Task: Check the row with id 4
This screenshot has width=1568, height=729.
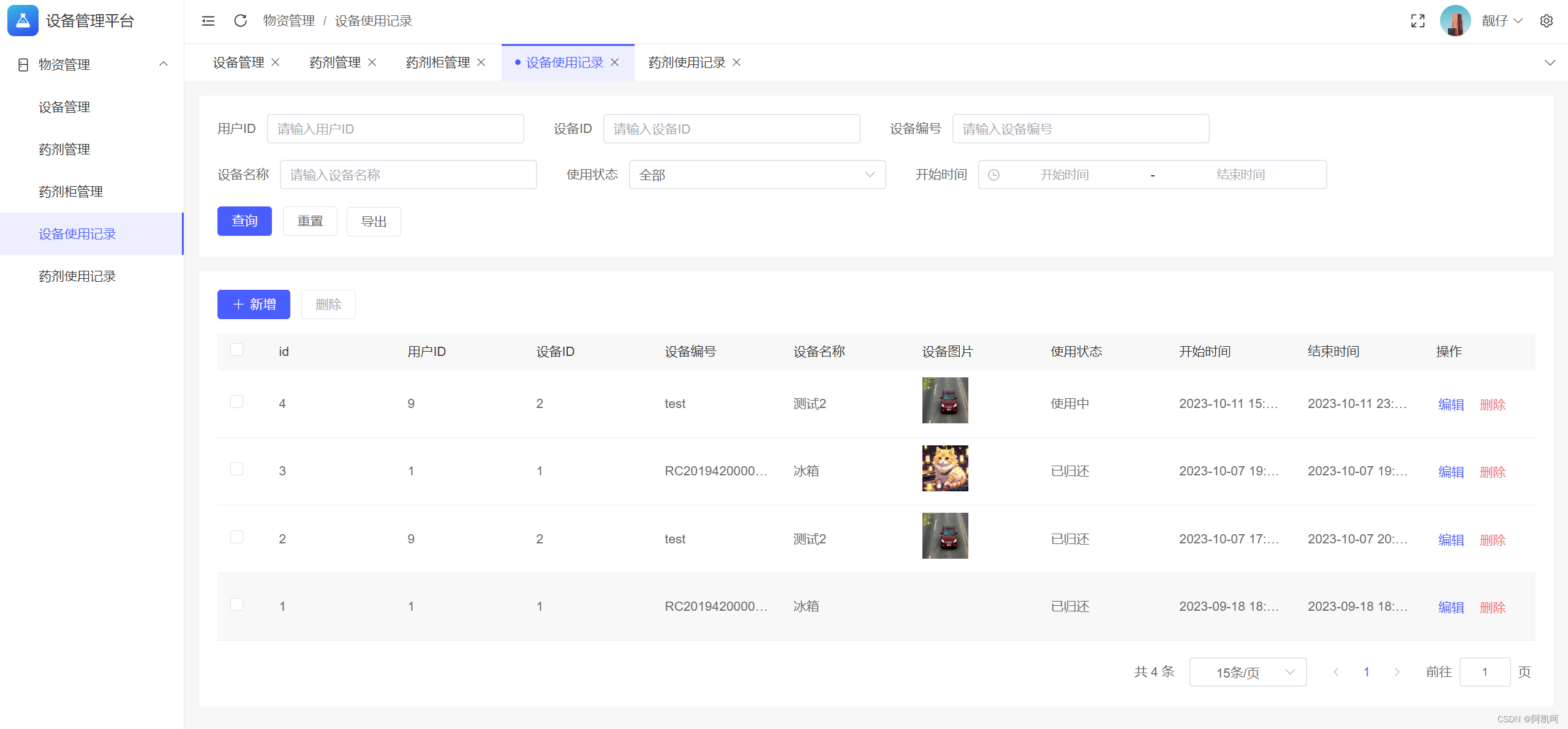Action: pyautogui.click(x=236, y=402)
